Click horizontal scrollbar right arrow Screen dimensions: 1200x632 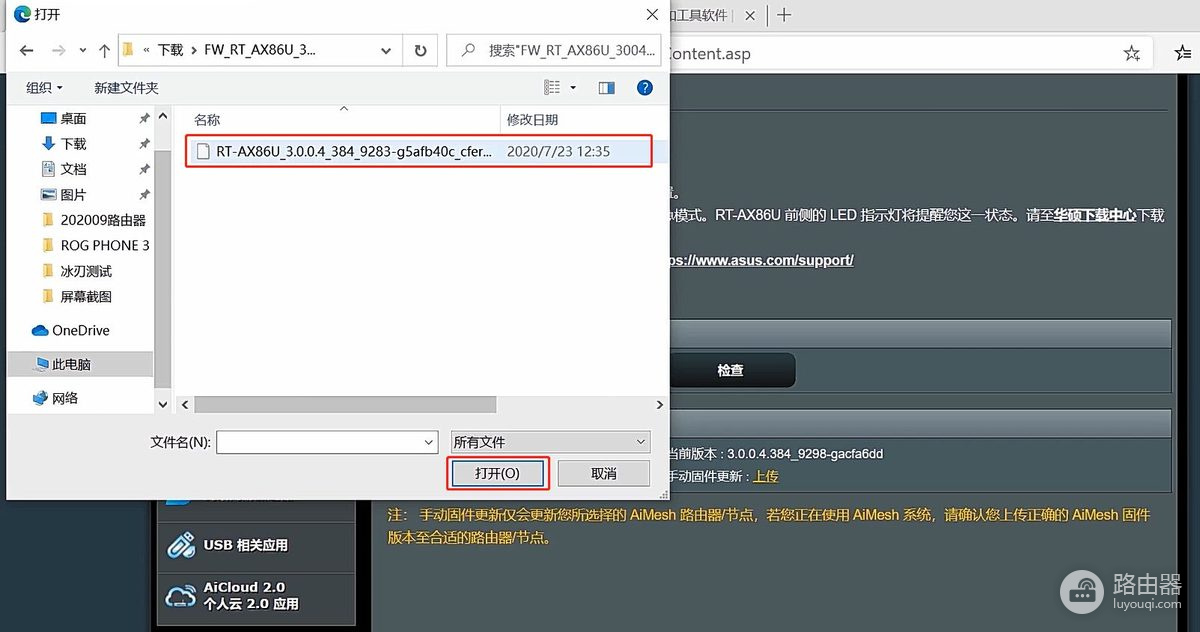659,404
